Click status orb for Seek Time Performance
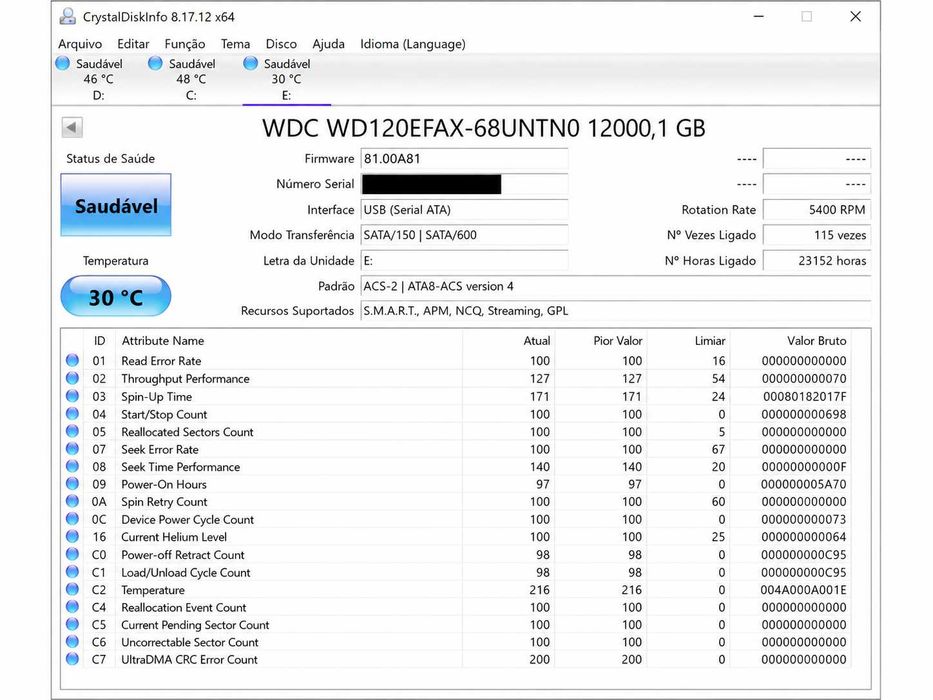The width and height of the screenshot is (933, 700). pos(73,466)
